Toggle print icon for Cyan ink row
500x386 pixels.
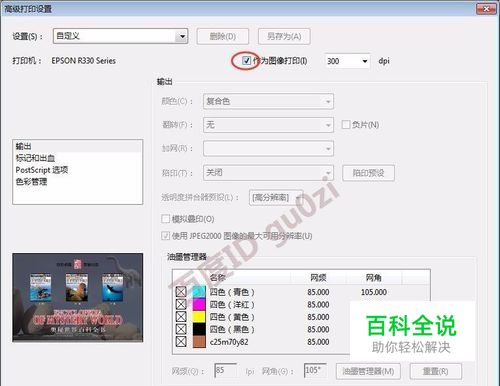point(181,292)
